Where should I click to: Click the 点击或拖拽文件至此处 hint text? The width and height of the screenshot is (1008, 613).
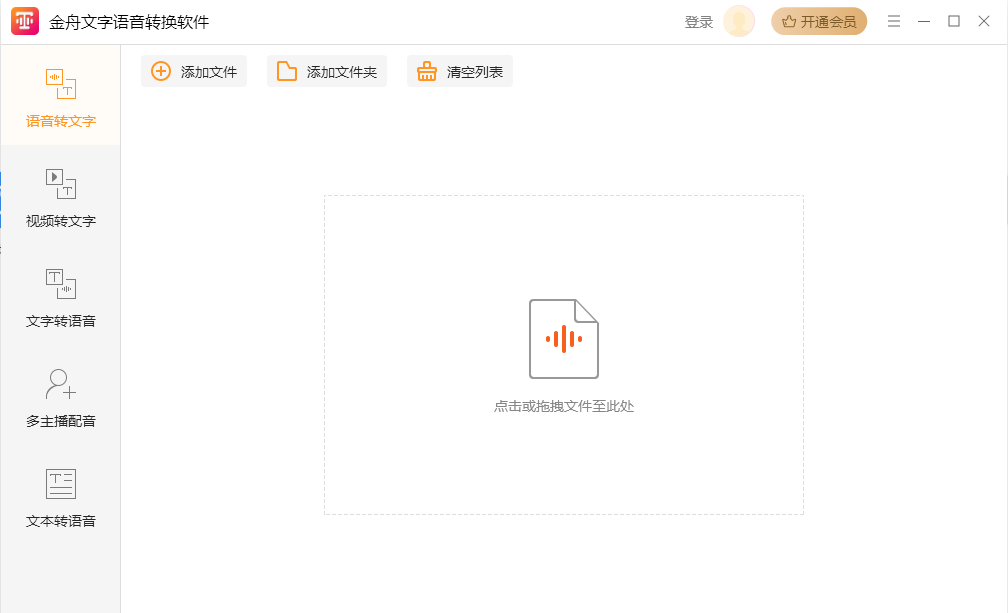click(x=563, y=406)
